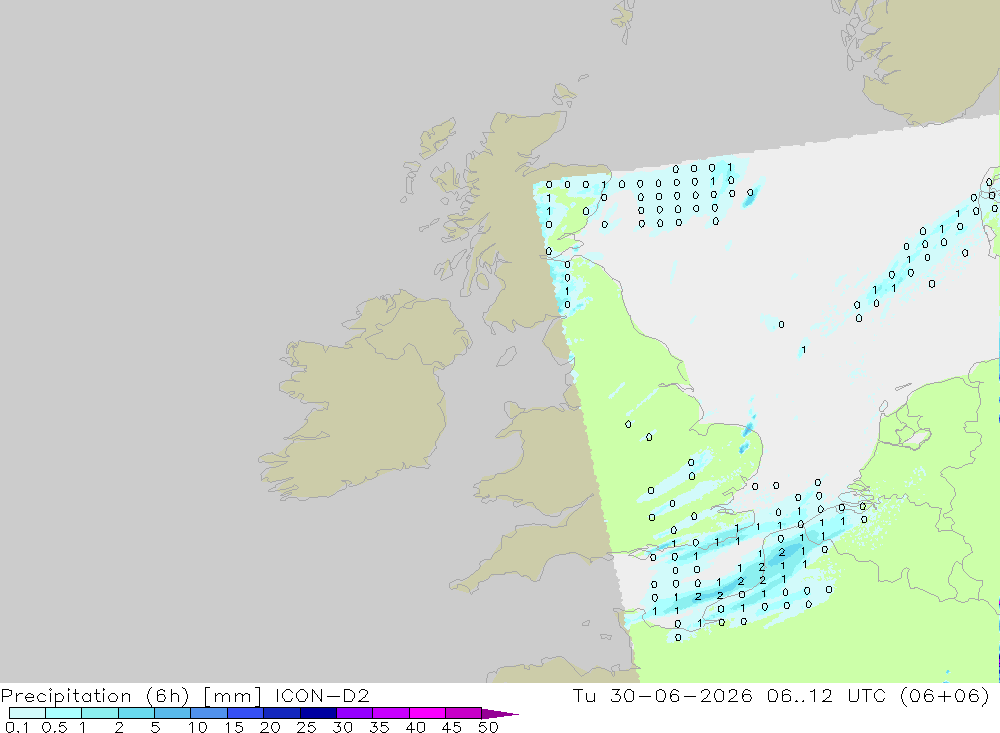Select the legend swatch between 45 and 50

click(x=463, y=713)
